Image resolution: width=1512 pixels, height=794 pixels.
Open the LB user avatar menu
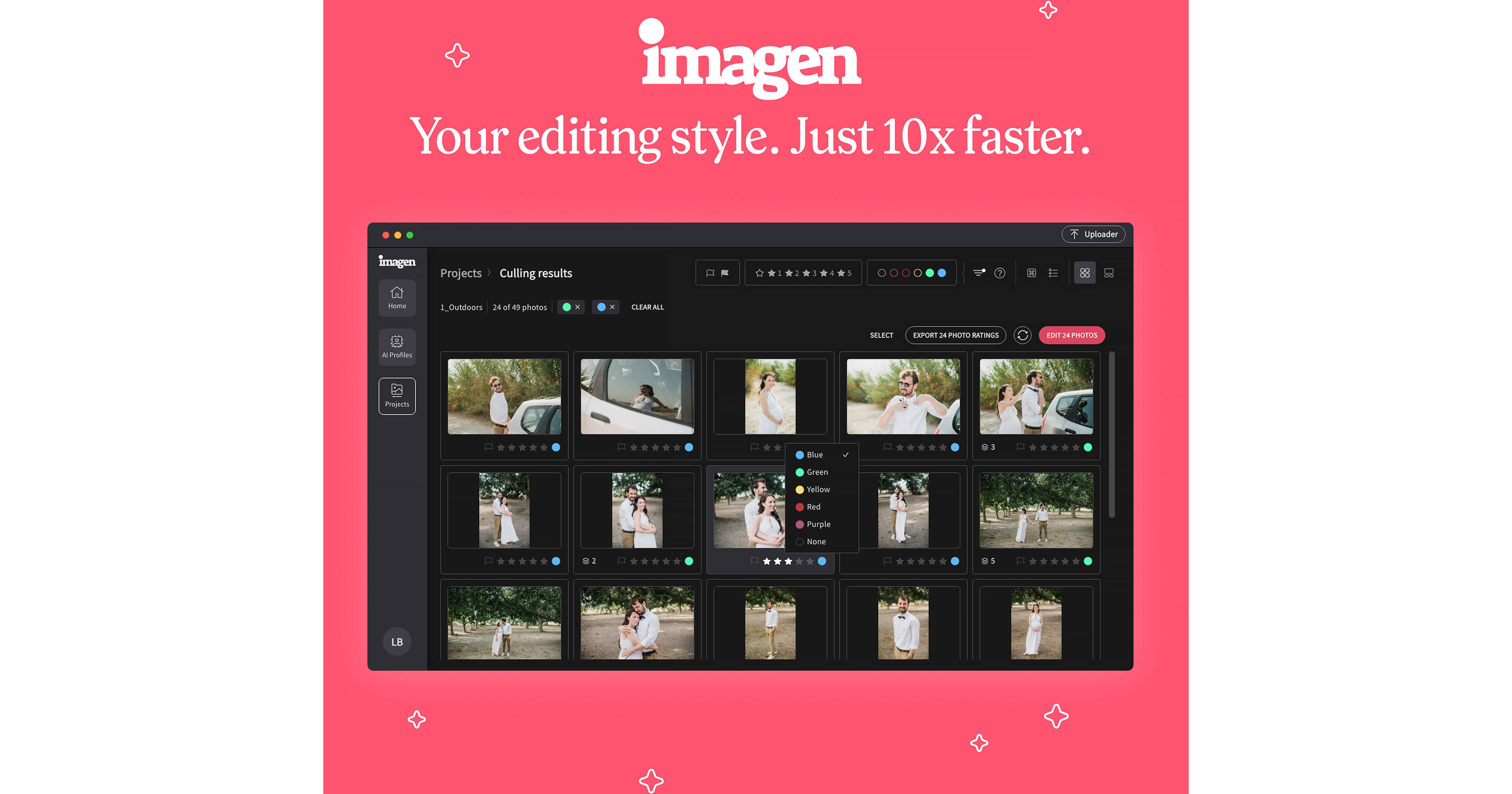click(x=397, y=642)
